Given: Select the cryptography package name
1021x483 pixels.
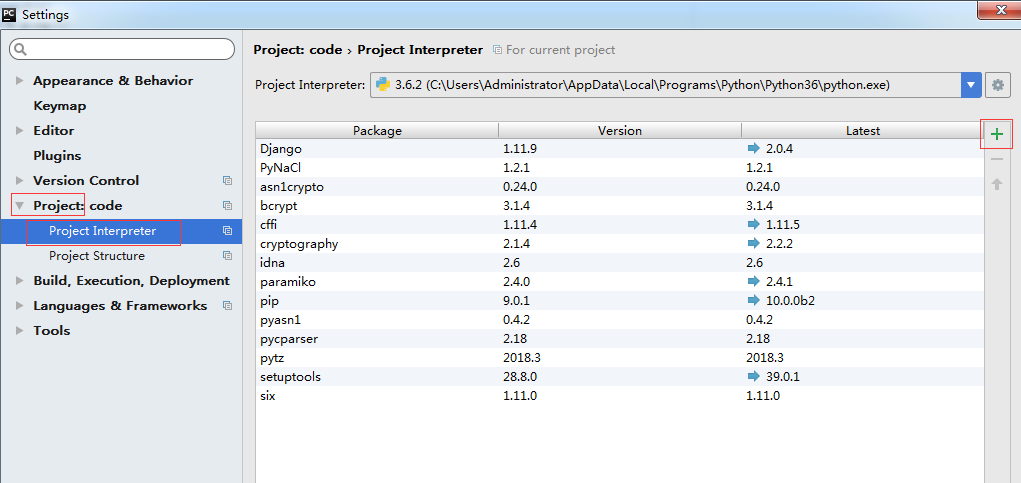Looking at the screenshot, I should click(299, 244).
